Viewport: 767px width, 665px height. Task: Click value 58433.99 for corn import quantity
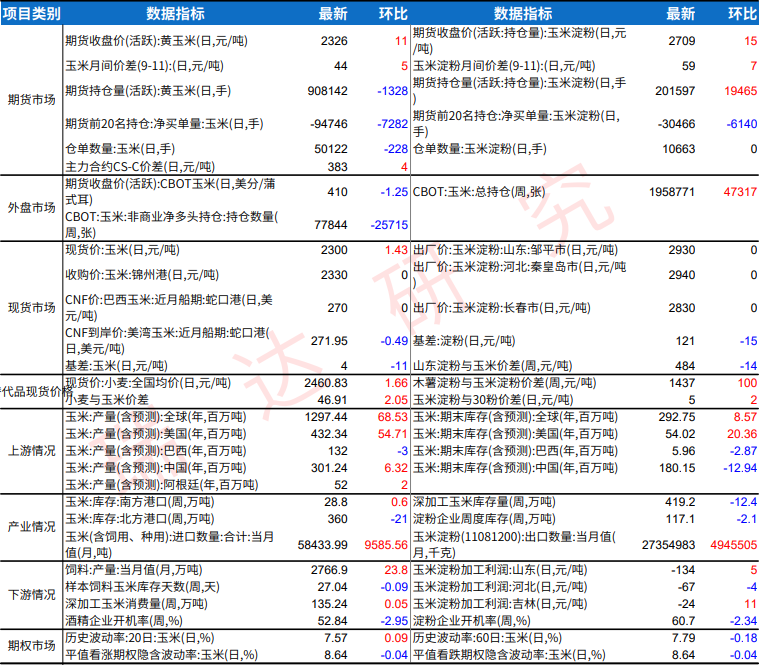coord(323,545)
